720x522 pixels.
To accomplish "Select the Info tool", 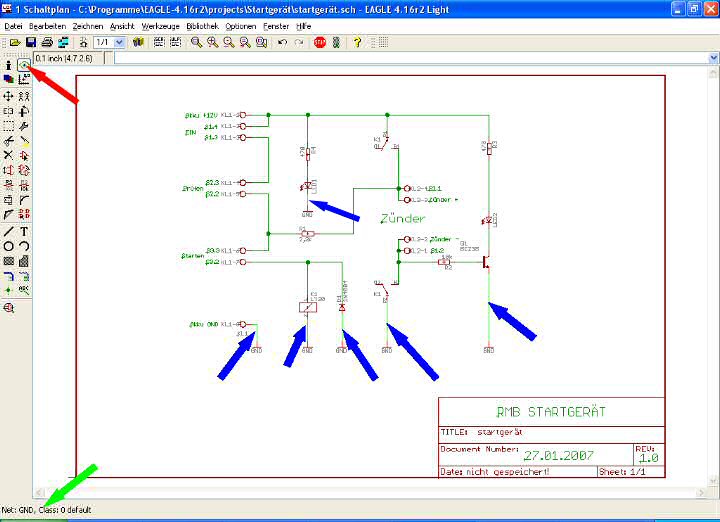I will [x=8, y=65].
